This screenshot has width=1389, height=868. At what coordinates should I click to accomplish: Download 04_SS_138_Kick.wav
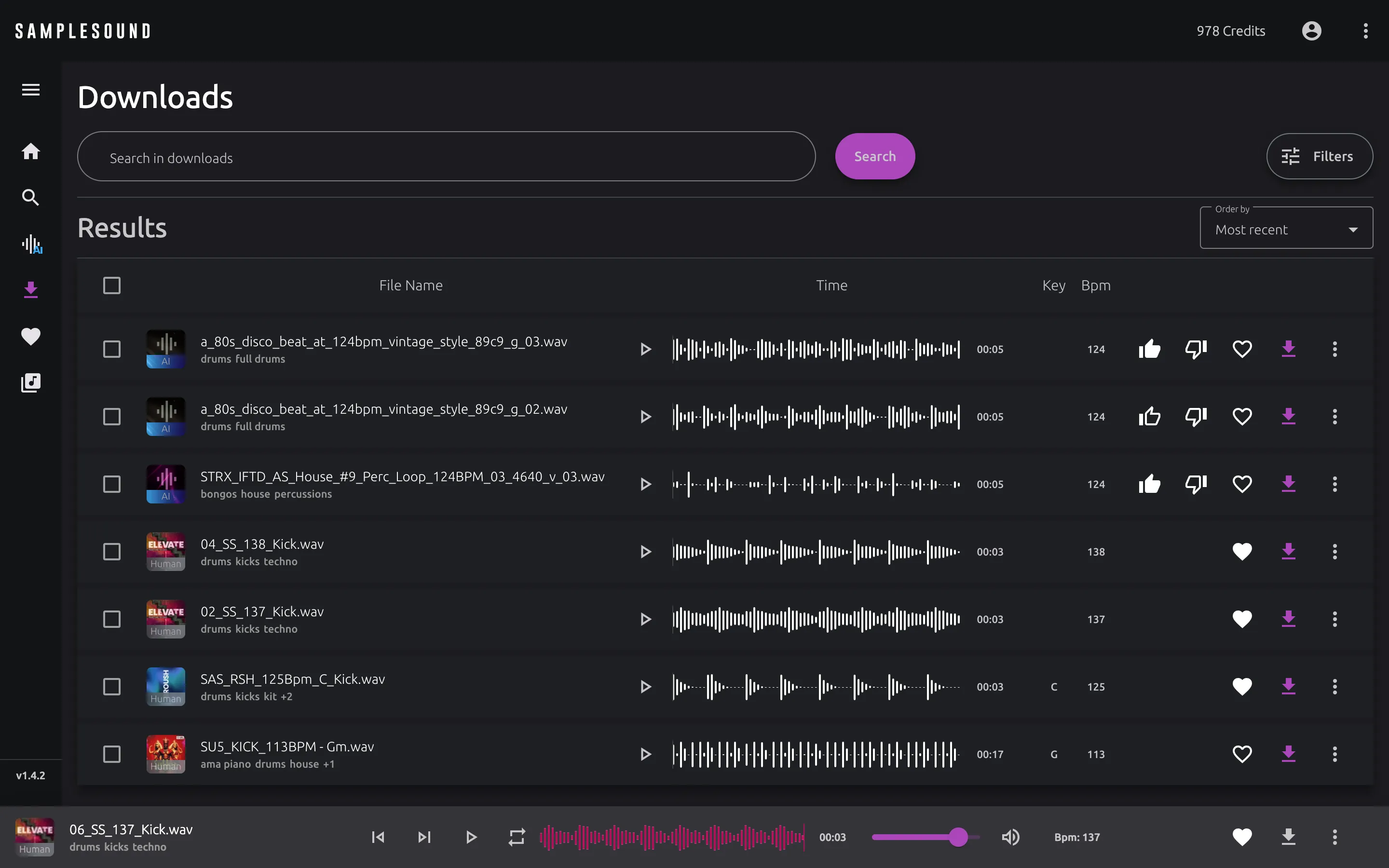pos(1289,552)
